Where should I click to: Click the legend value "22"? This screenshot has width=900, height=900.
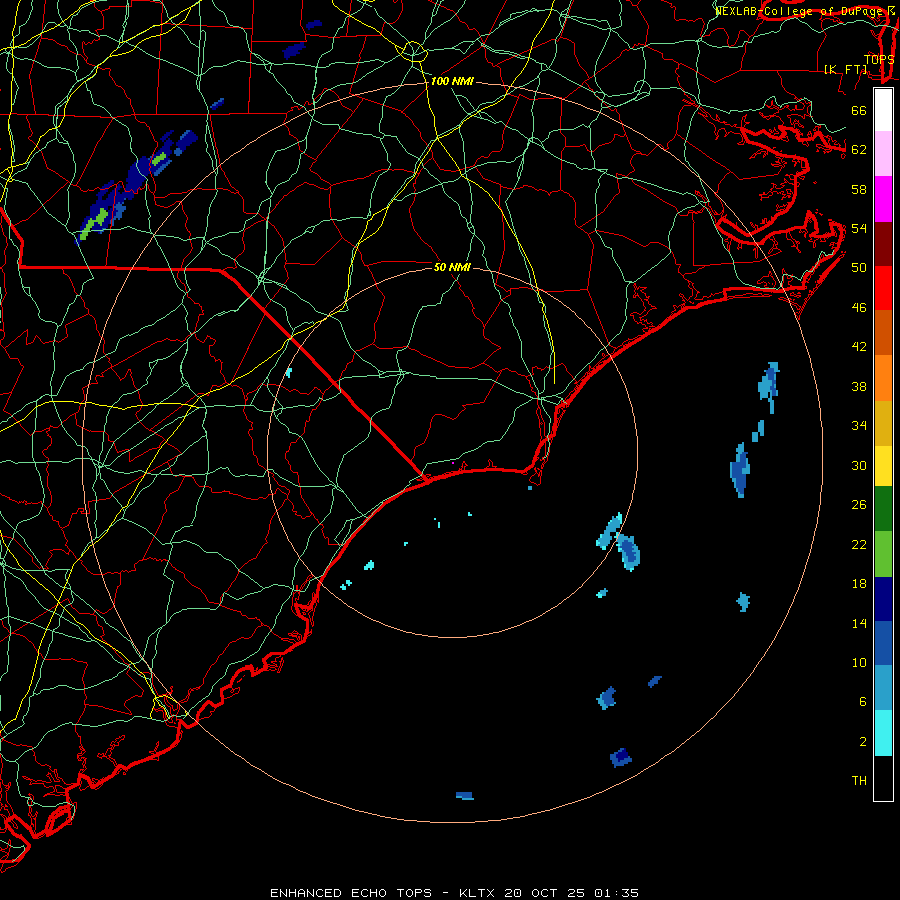859,544
